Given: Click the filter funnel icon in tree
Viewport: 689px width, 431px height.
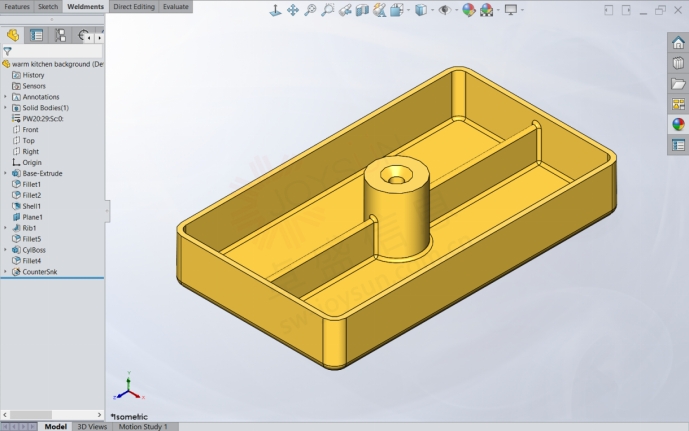Looking at the screenshot, I should point(7,51).
